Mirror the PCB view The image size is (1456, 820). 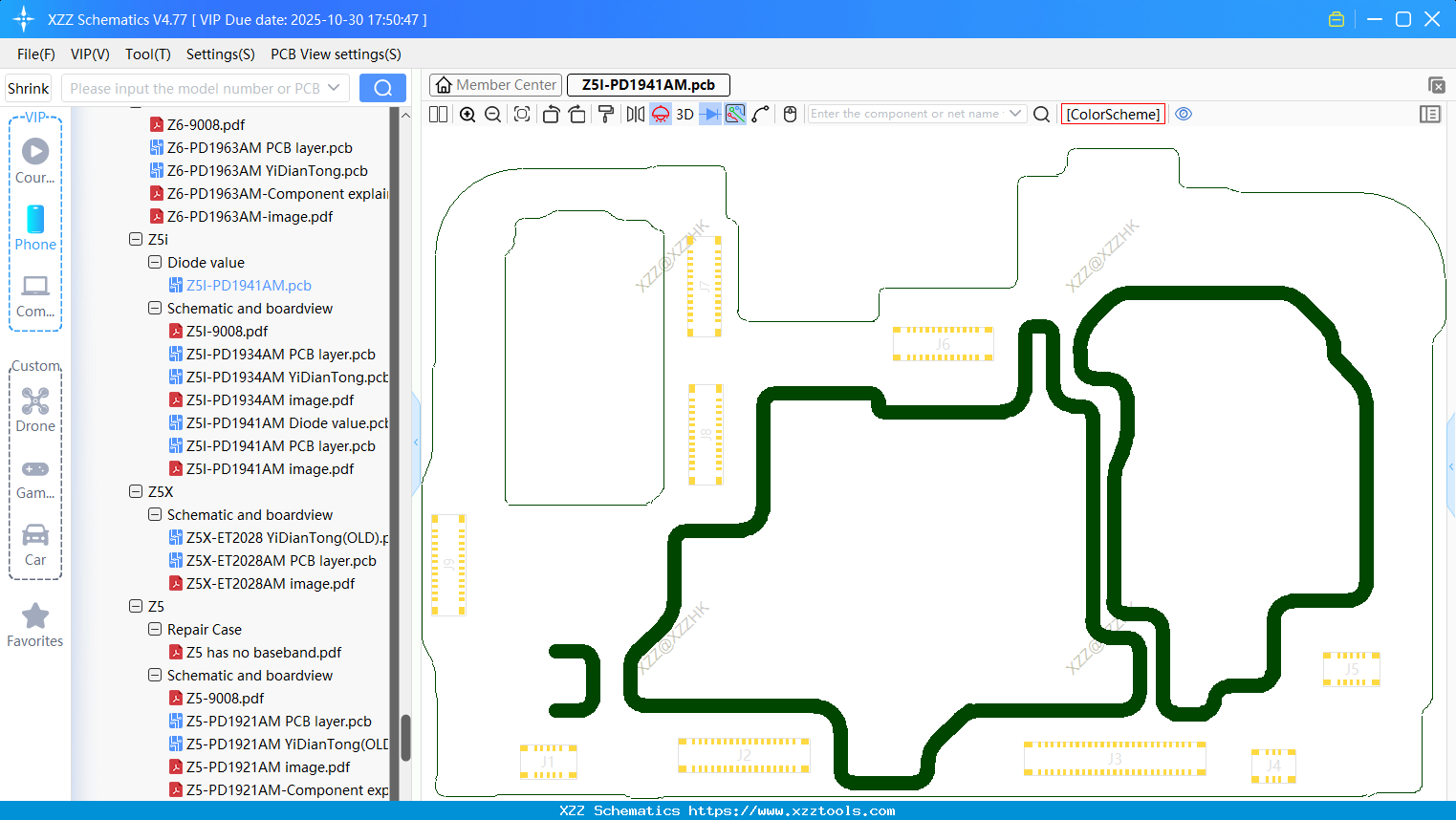(x=635, y=115)
